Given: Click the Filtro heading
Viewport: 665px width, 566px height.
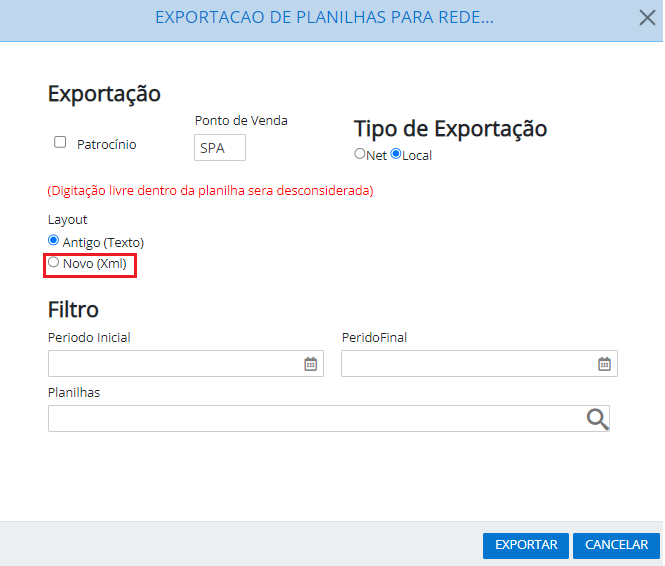Looking at the screenshot, I should [x=73, y=309].
